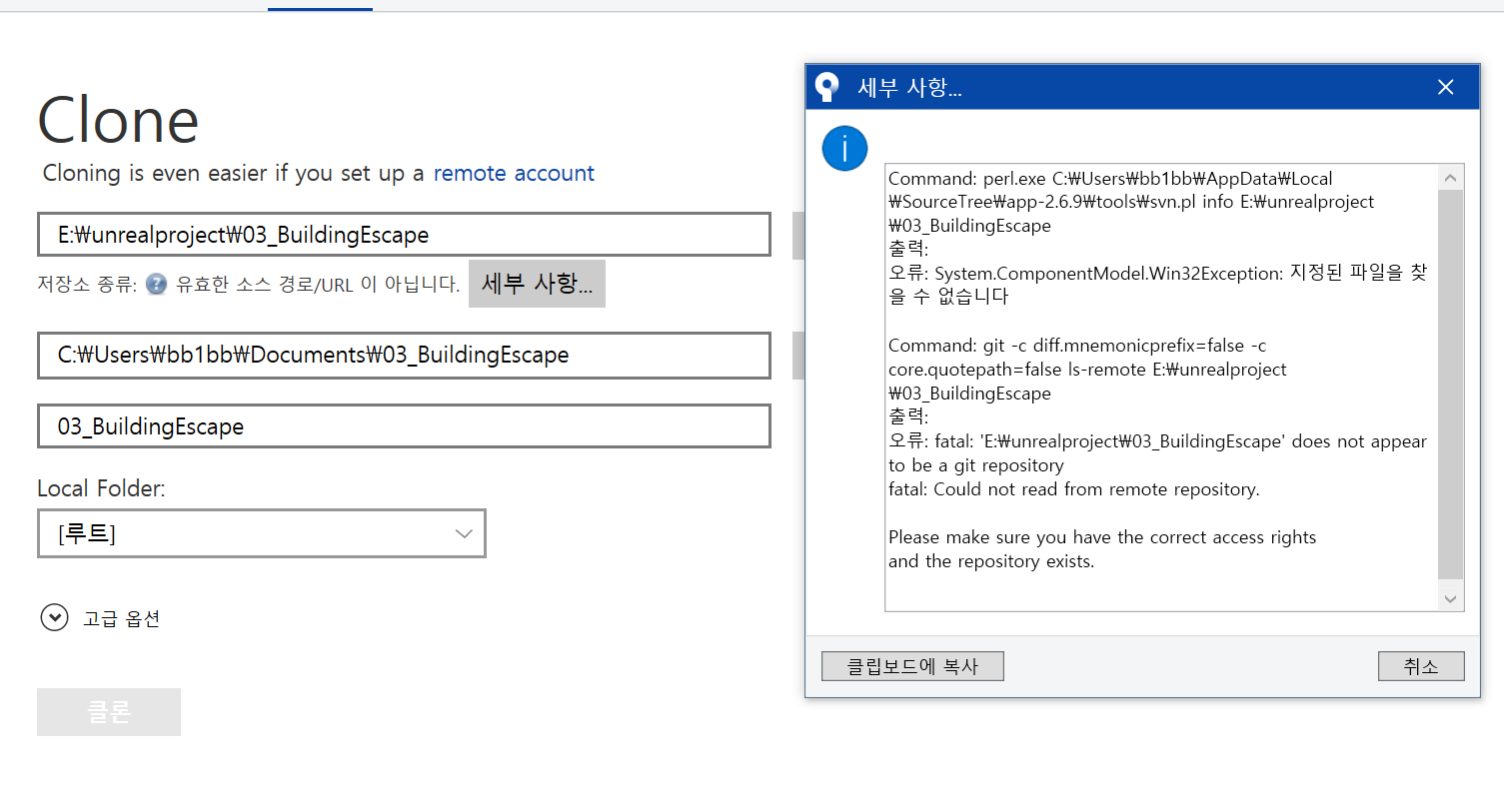This screenshot has width=1504, height=812.
Task: Close the 세부 사항 dialog
Action: 1445,87
